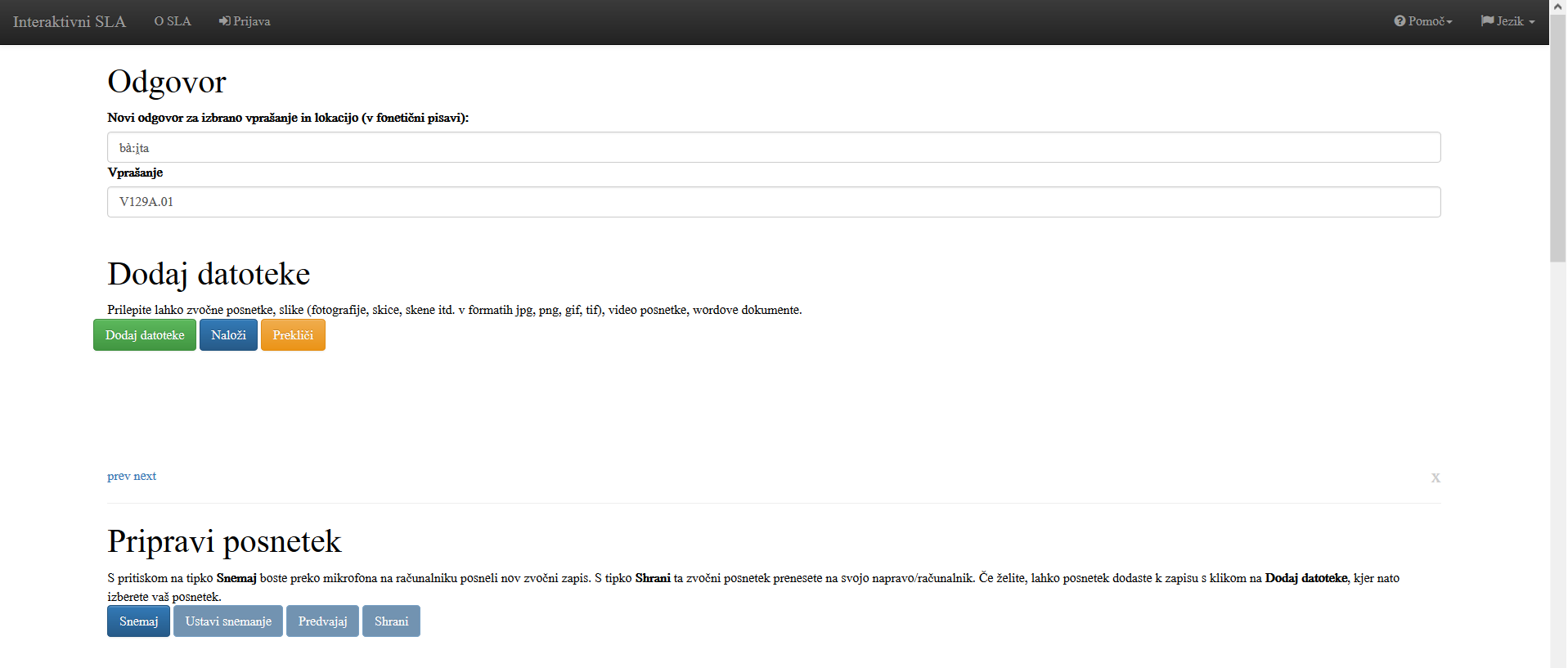Open the O SLA menu item

(x=173, y=21)
